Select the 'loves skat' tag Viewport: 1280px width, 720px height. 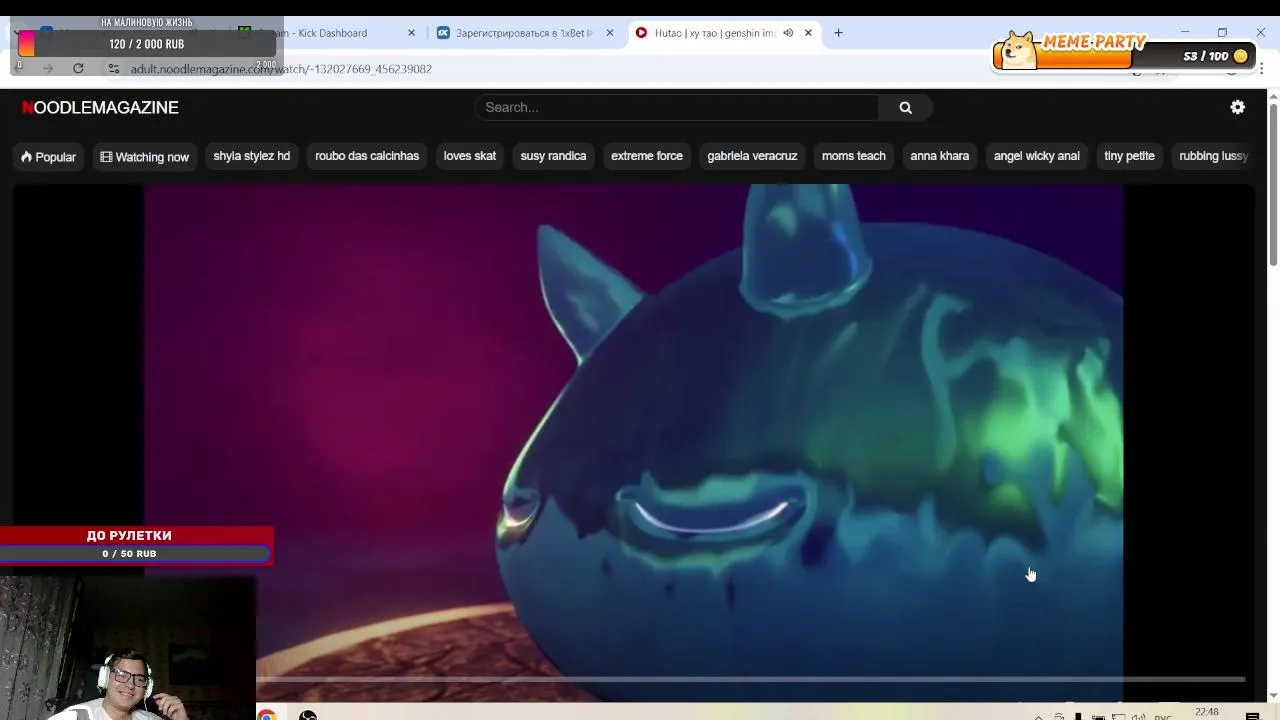[x=470, y=156]
